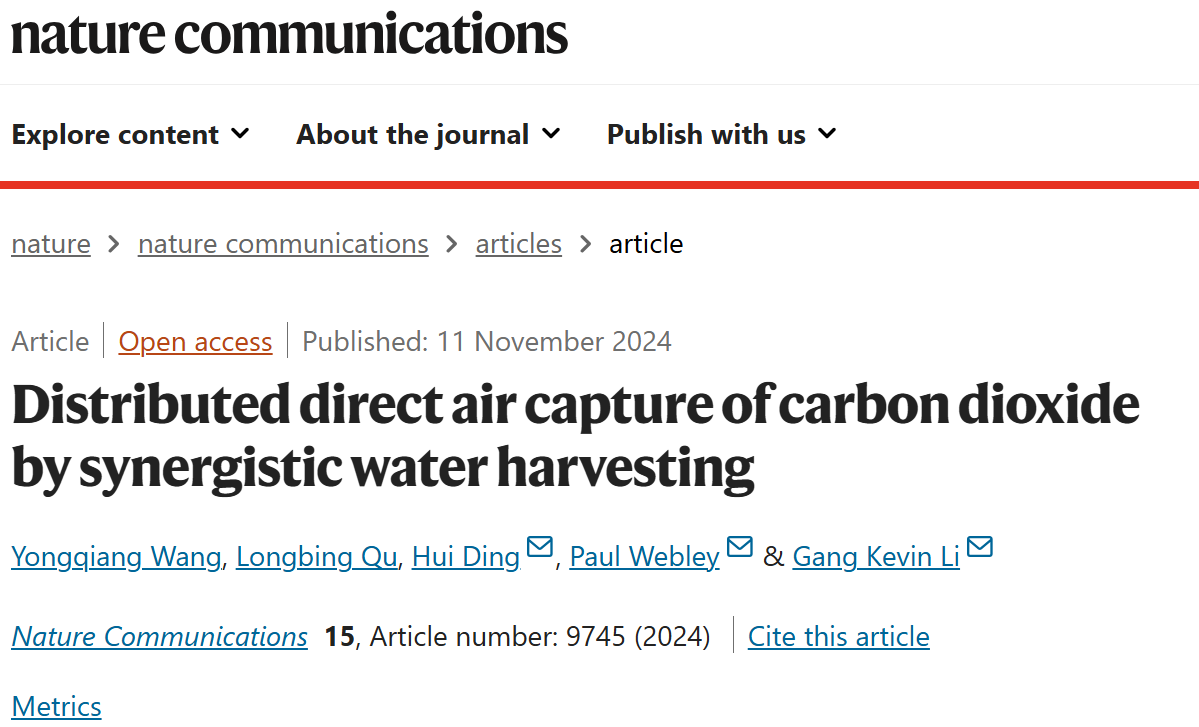
Task: Open author Paul Webley's name link
Action: coord(645,557)
